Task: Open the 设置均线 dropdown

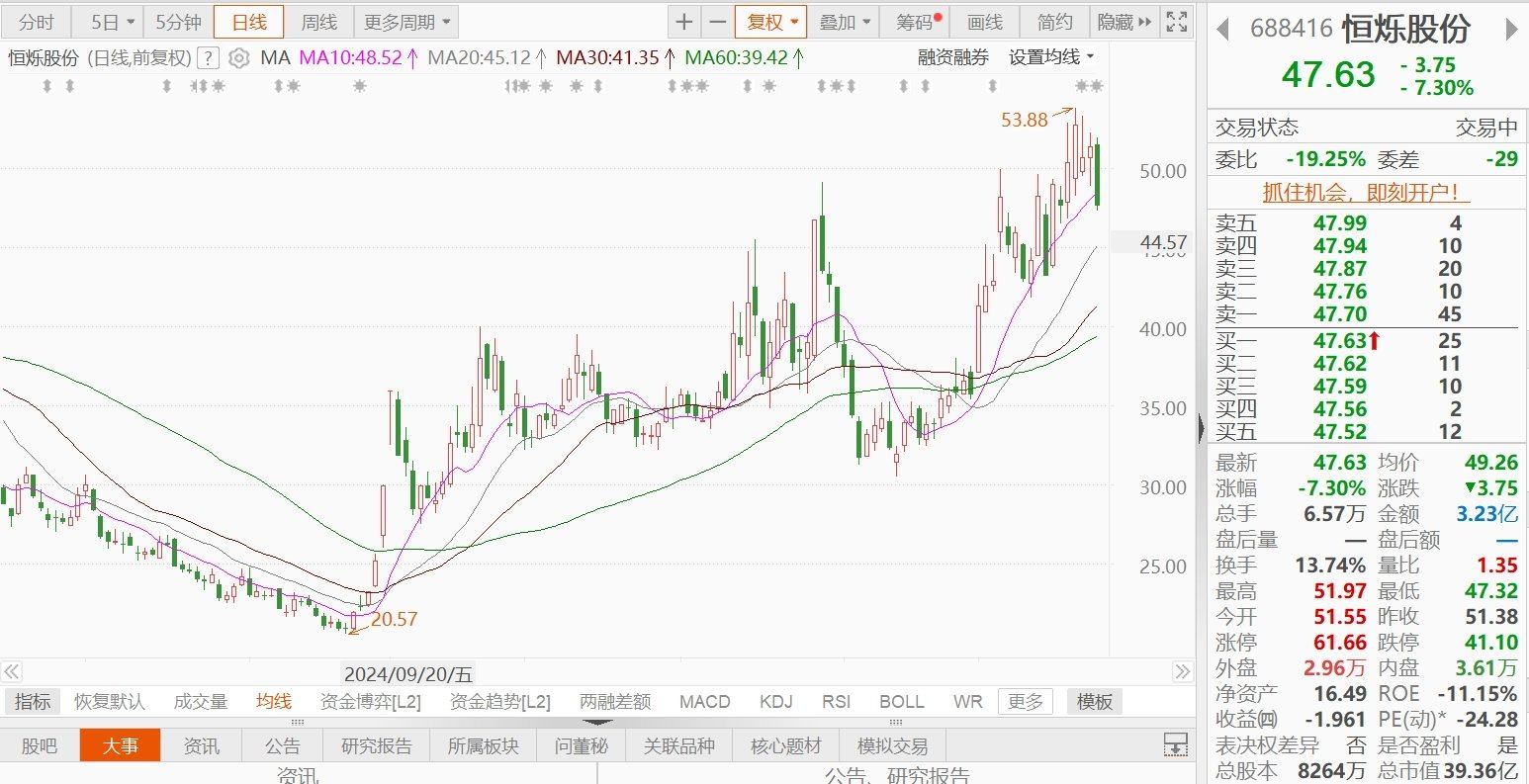Action: [x=1051, y=58]
